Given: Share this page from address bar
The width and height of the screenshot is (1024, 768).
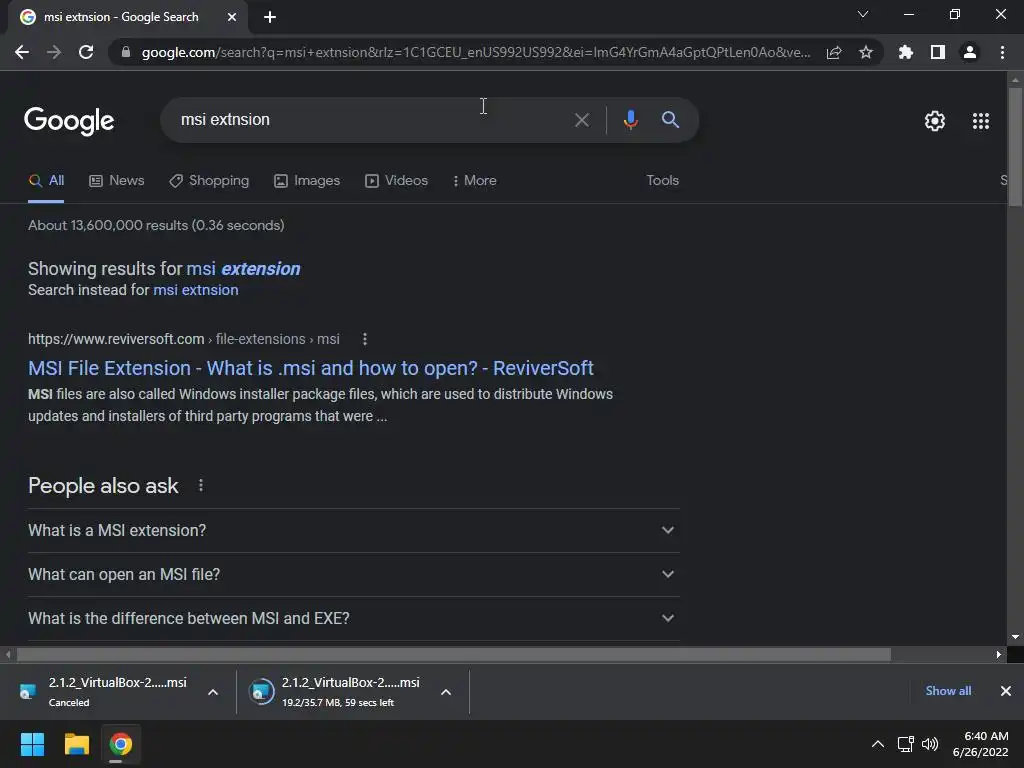Looking at the screenshot, I should point(834,52).
